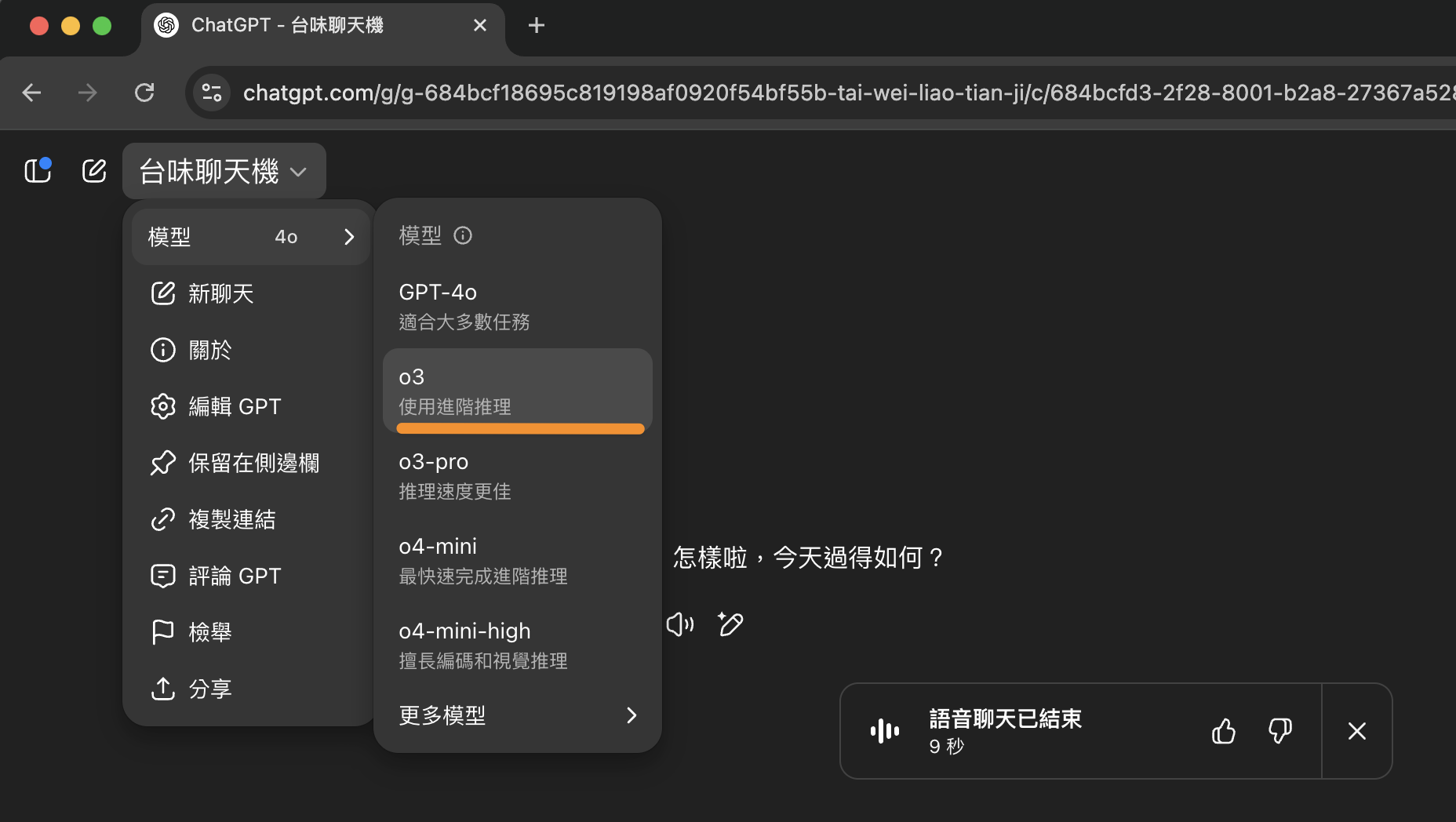
Task: Select 複製連結 menu item
Action: coord(251,519)
